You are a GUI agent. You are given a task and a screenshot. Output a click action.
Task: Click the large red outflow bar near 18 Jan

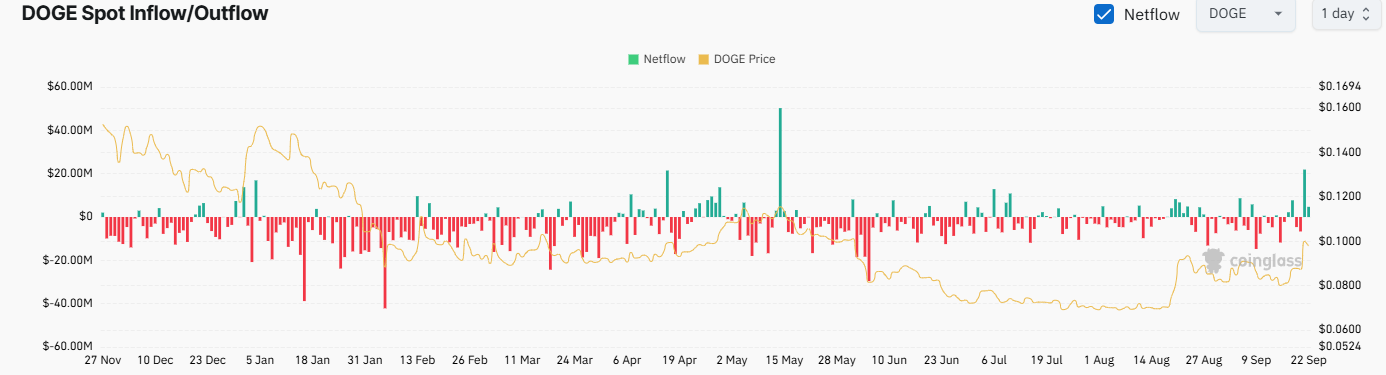(304, 258)
